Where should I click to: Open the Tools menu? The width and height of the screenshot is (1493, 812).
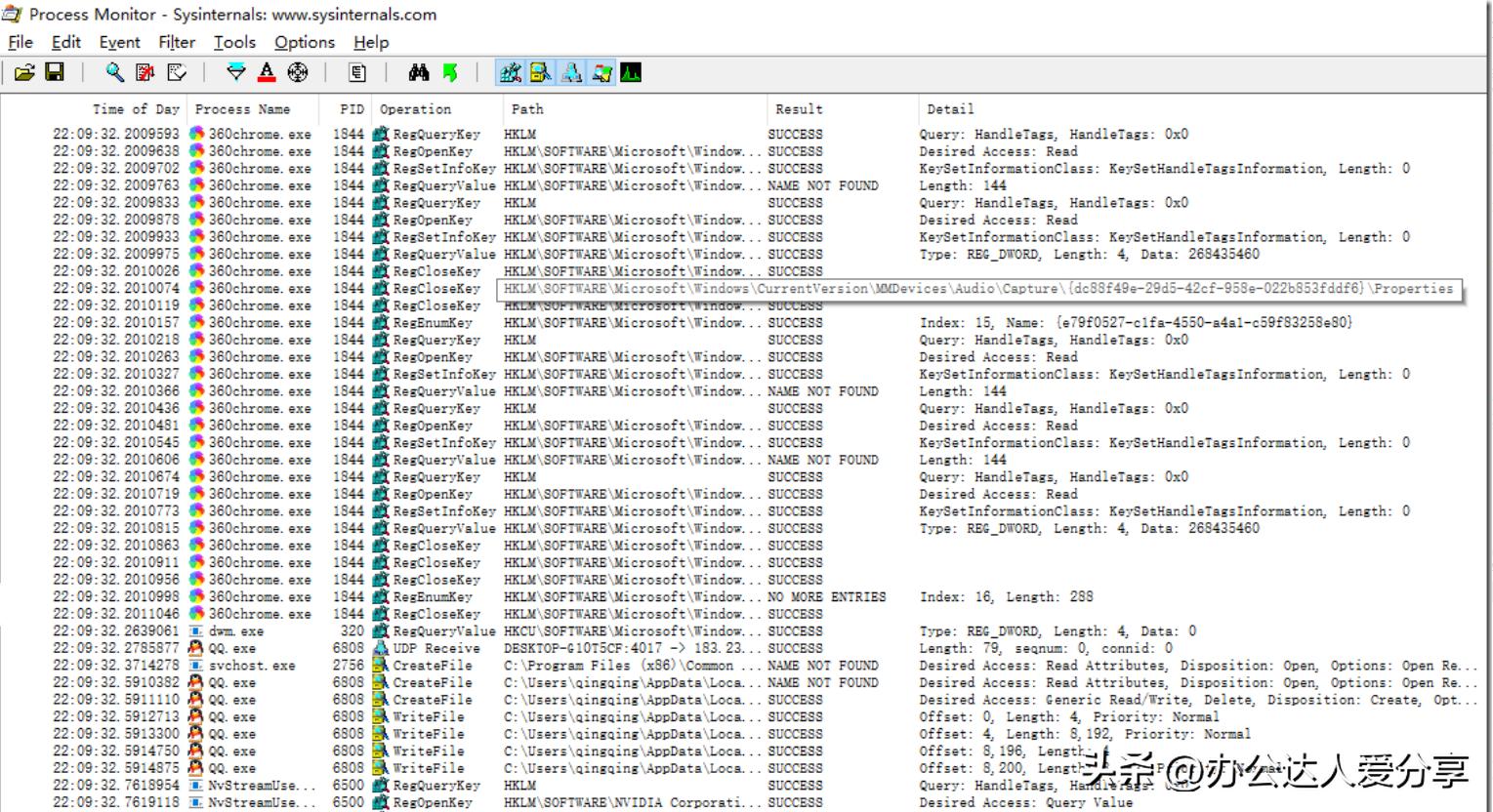pos(234,42)
